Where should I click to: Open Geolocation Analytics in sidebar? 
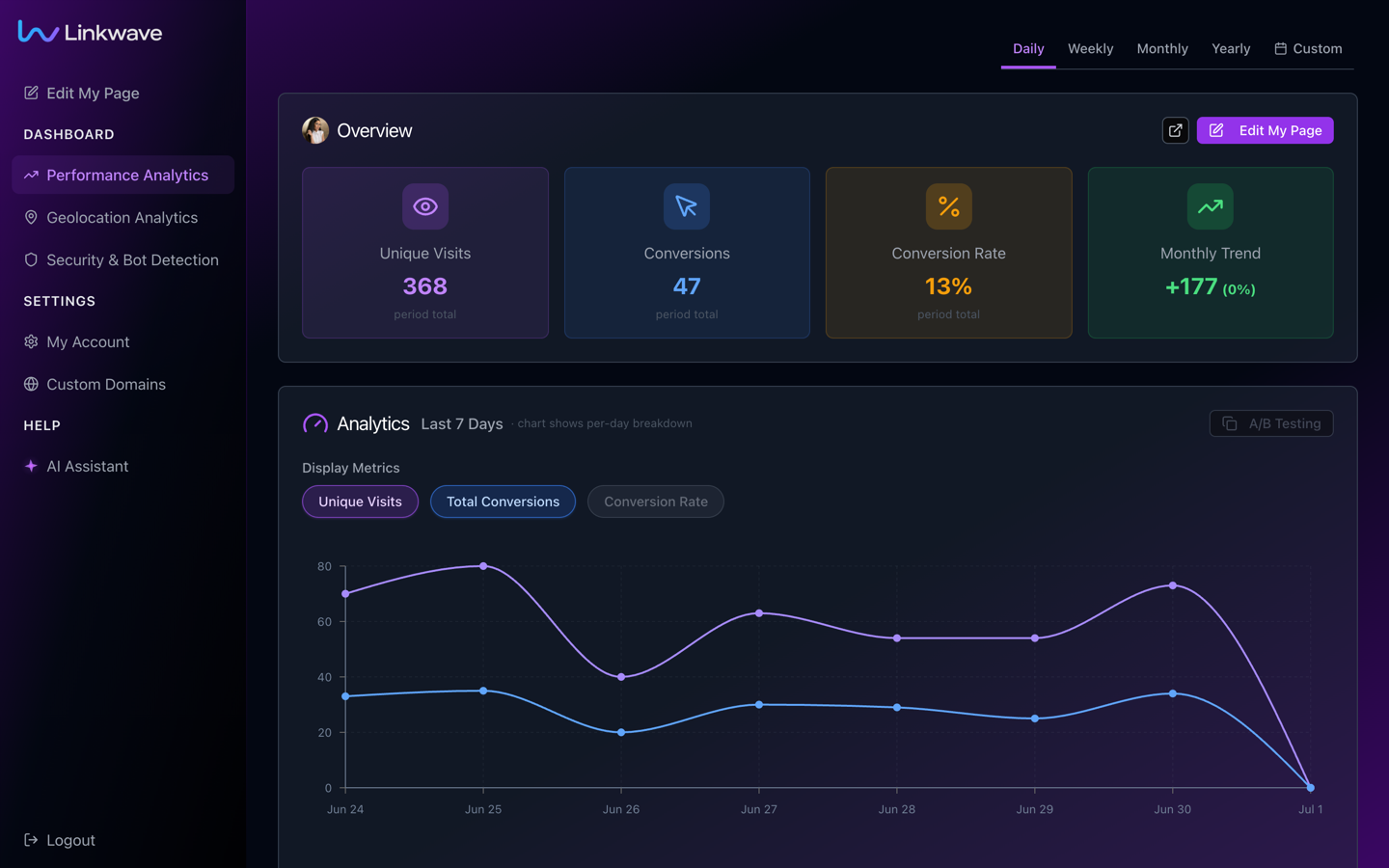123,217
